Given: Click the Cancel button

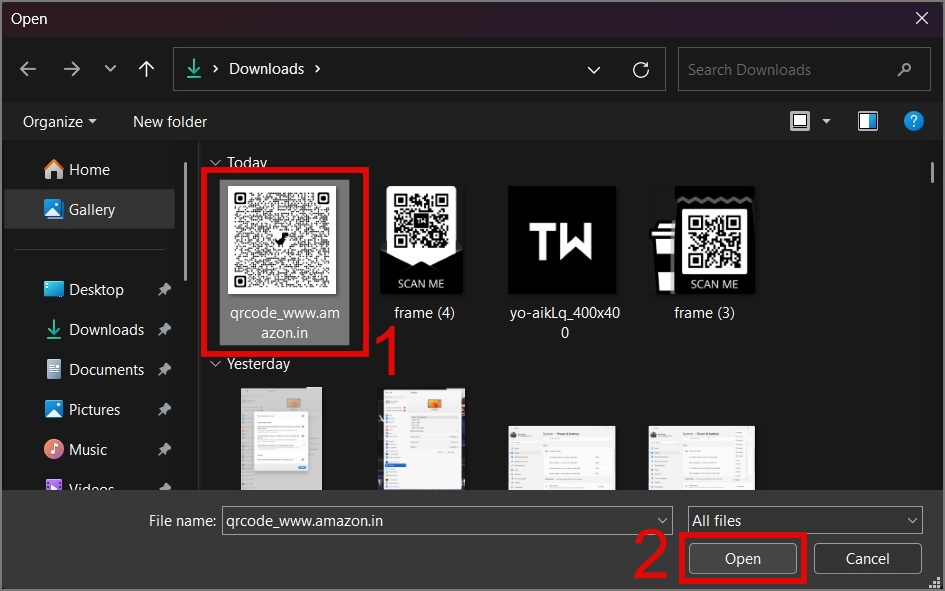Looking at the screenshot, I should click(867, 559).
